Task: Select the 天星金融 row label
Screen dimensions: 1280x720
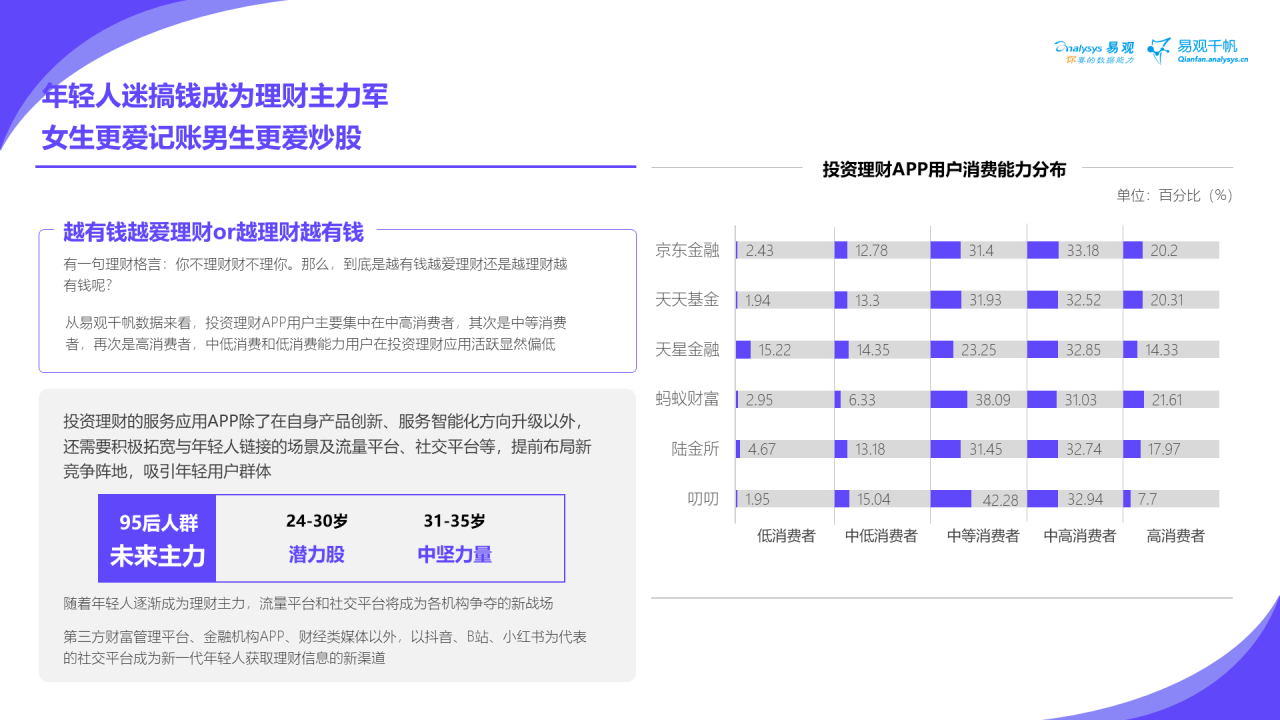Action: coord(687,350)
